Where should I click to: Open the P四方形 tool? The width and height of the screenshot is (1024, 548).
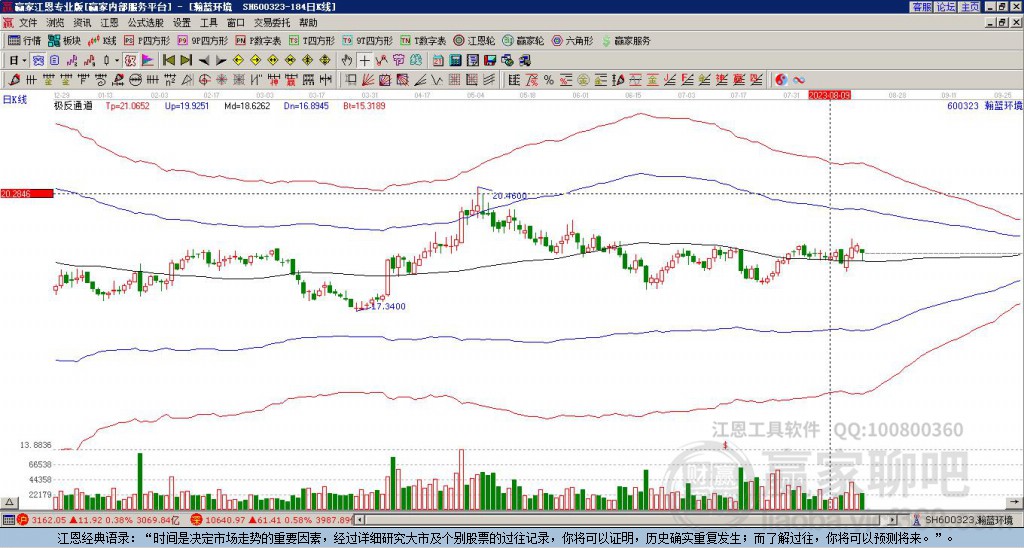pyautogui.click(x=147, y=40)
